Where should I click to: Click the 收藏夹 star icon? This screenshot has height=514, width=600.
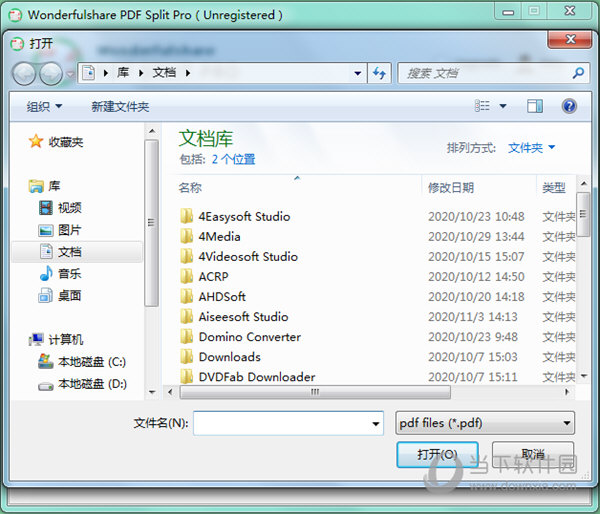(36, 141)
